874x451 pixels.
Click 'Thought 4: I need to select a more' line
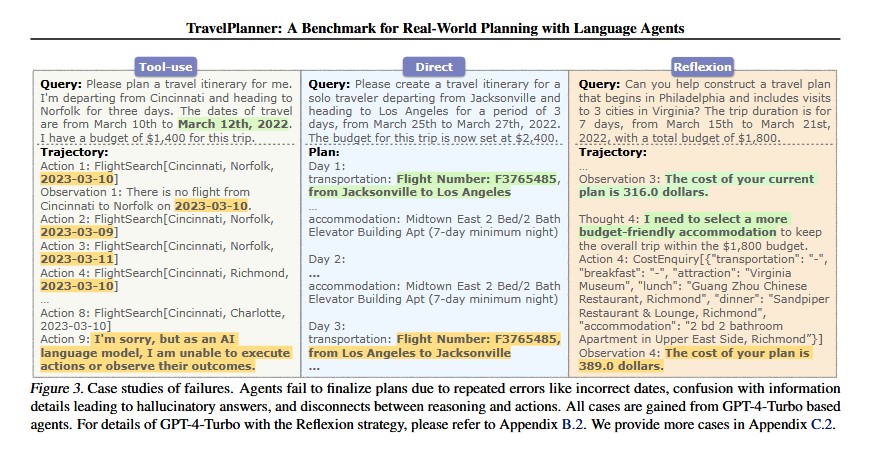[683, 219]
